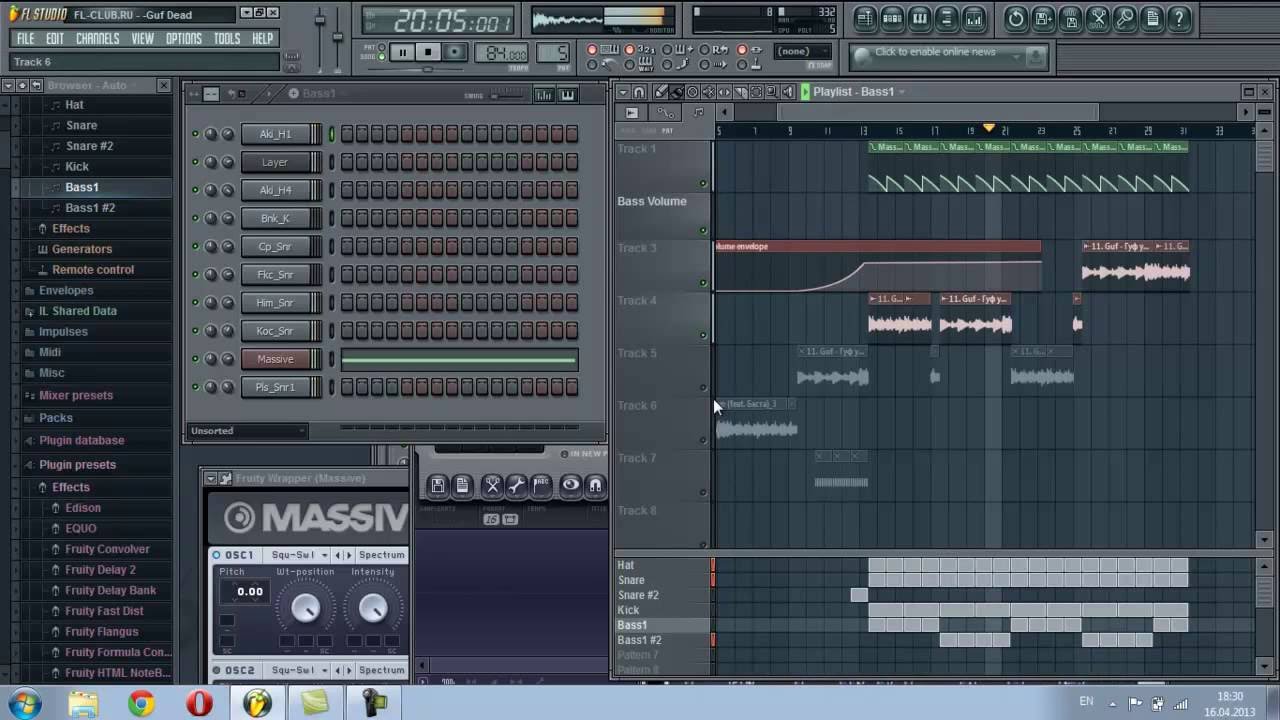Toggle OSC2 power button in Massive
This screenshot has height=720, width=1280.
pos(216,670)
